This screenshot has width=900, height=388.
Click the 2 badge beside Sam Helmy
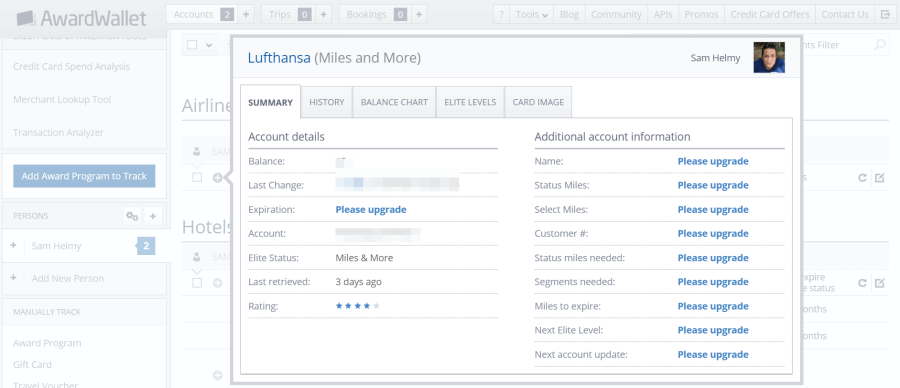(146, 246)
